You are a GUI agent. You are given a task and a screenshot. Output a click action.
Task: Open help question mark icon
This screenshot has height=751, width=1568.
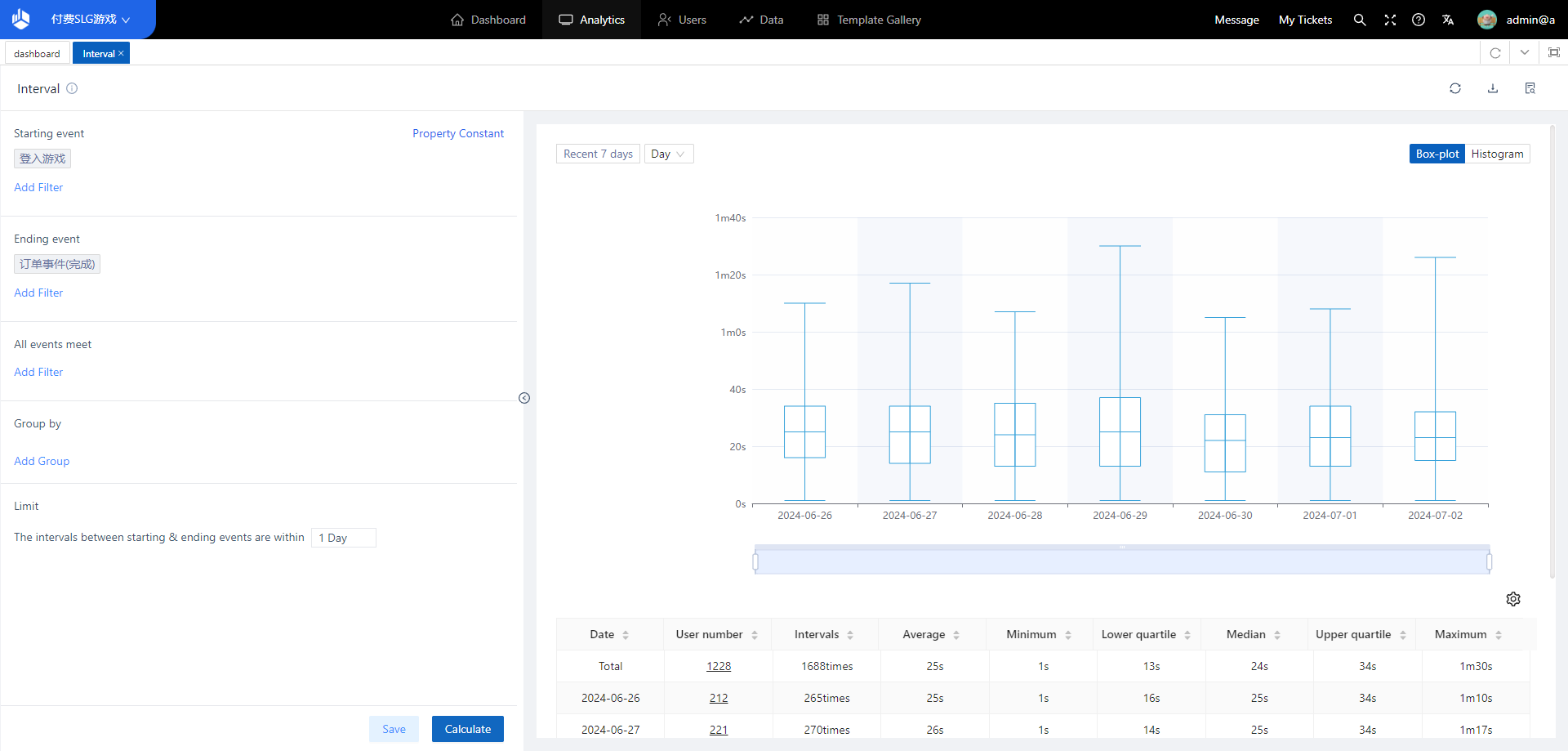pyautogui.click(x=1419, y=20)
